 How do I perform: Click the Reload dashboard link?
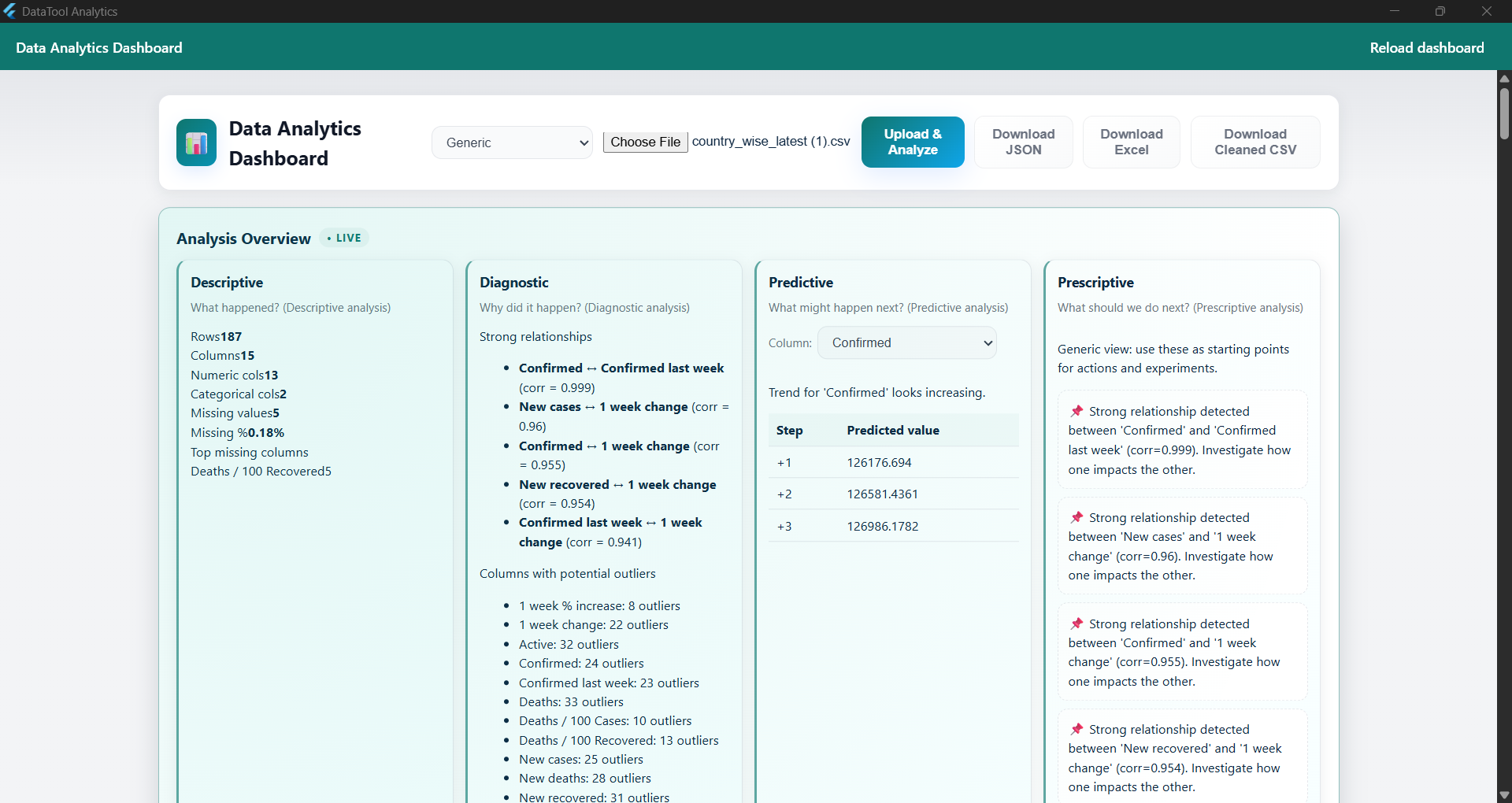[x=1427, y=47]
